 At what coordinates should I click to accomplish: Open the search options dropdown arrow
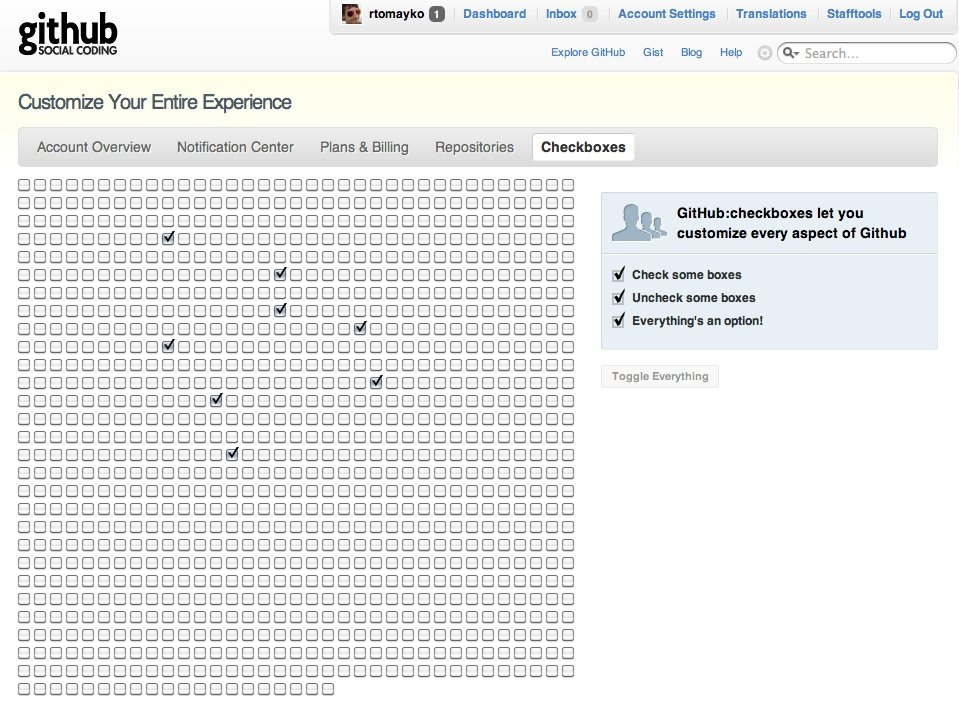[796, 53]
